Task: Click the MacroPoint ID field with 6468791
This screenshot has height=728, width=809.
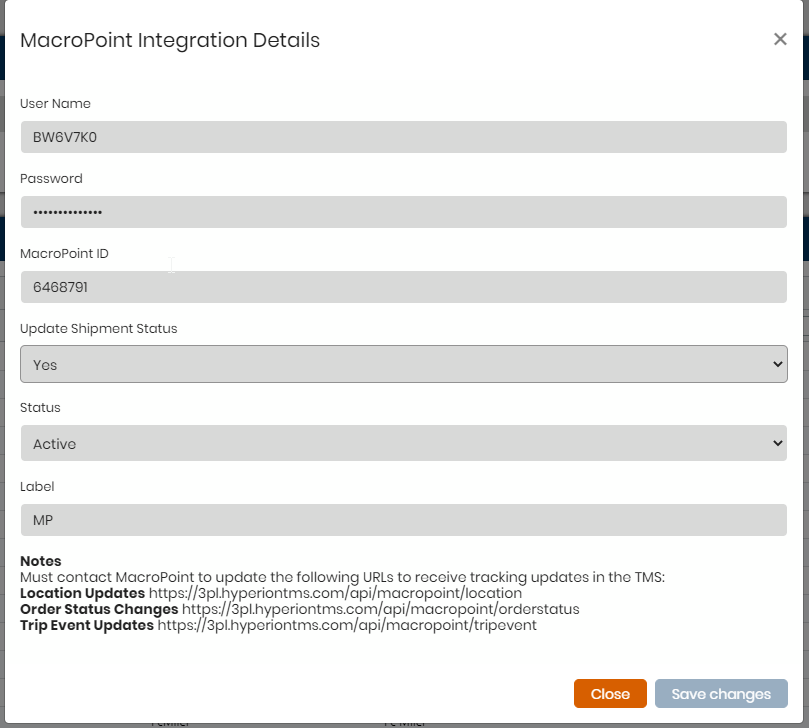Action: (x=403, y=287)
